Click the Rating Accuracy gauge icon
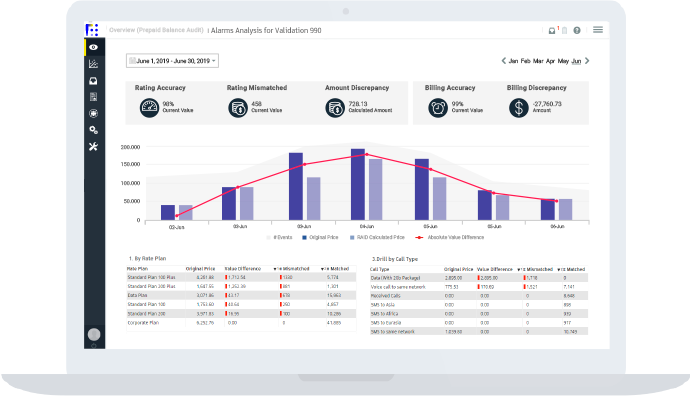This screenshot has width=690, height=400. coord(150,107)
